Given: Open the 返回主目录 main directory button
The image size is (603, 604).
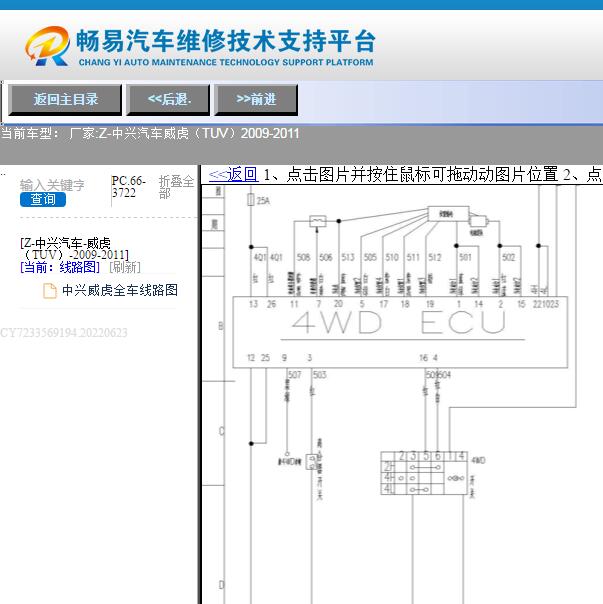Looking at the screenshot, I should pos(65,100).
